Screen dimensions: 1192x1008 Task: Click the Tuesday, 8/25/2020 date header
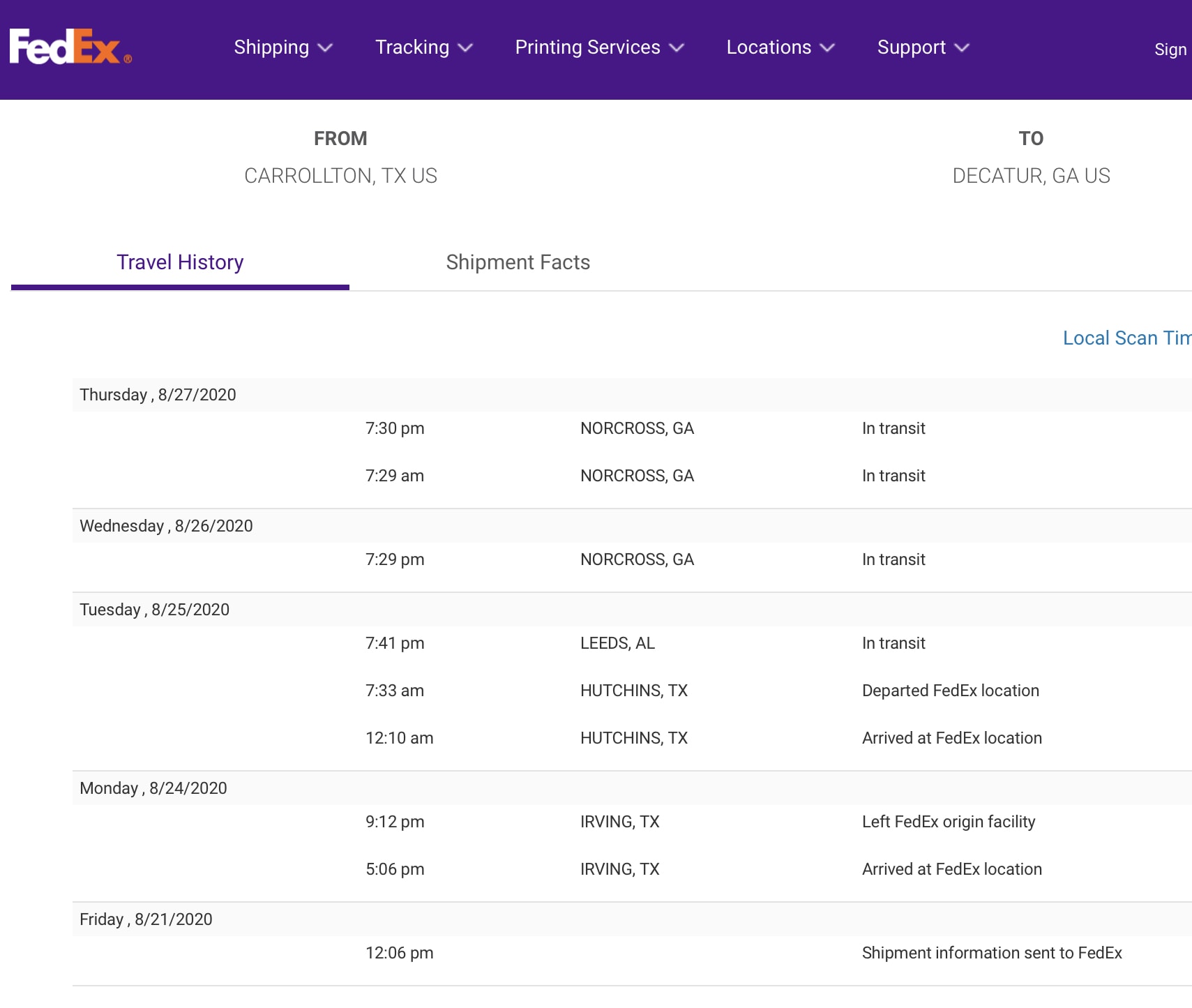pyautogui.click(x=154, y=610)
